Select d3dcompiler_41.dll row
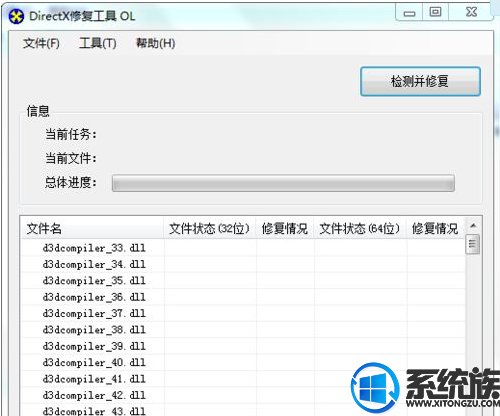The image size is (500, 416). [x=94, y=379]
